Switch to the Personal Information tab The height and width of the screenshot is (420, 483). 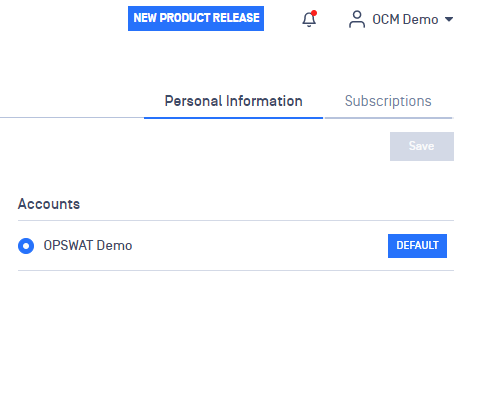pyautogui.click(x=233, y=101)
